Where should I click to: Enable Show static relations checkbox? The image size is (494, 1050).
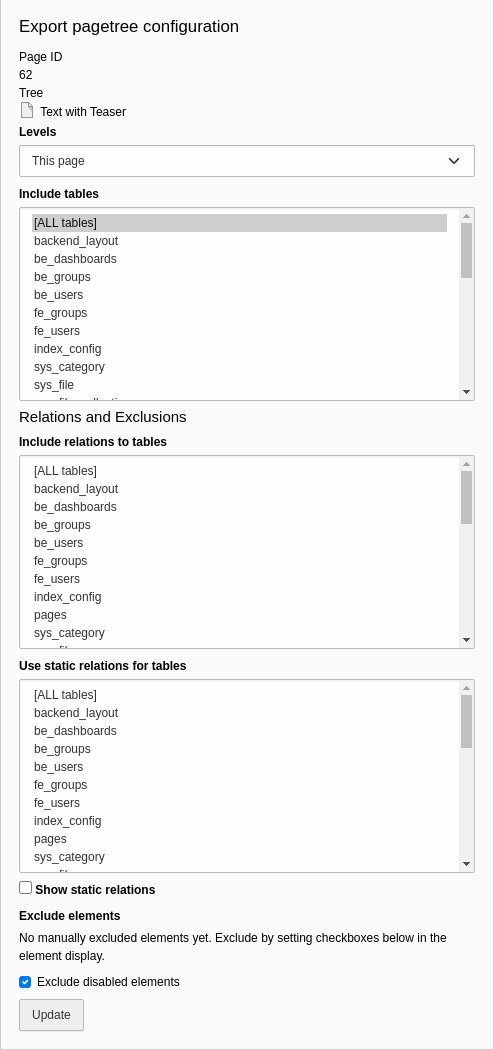pos(25,888)
